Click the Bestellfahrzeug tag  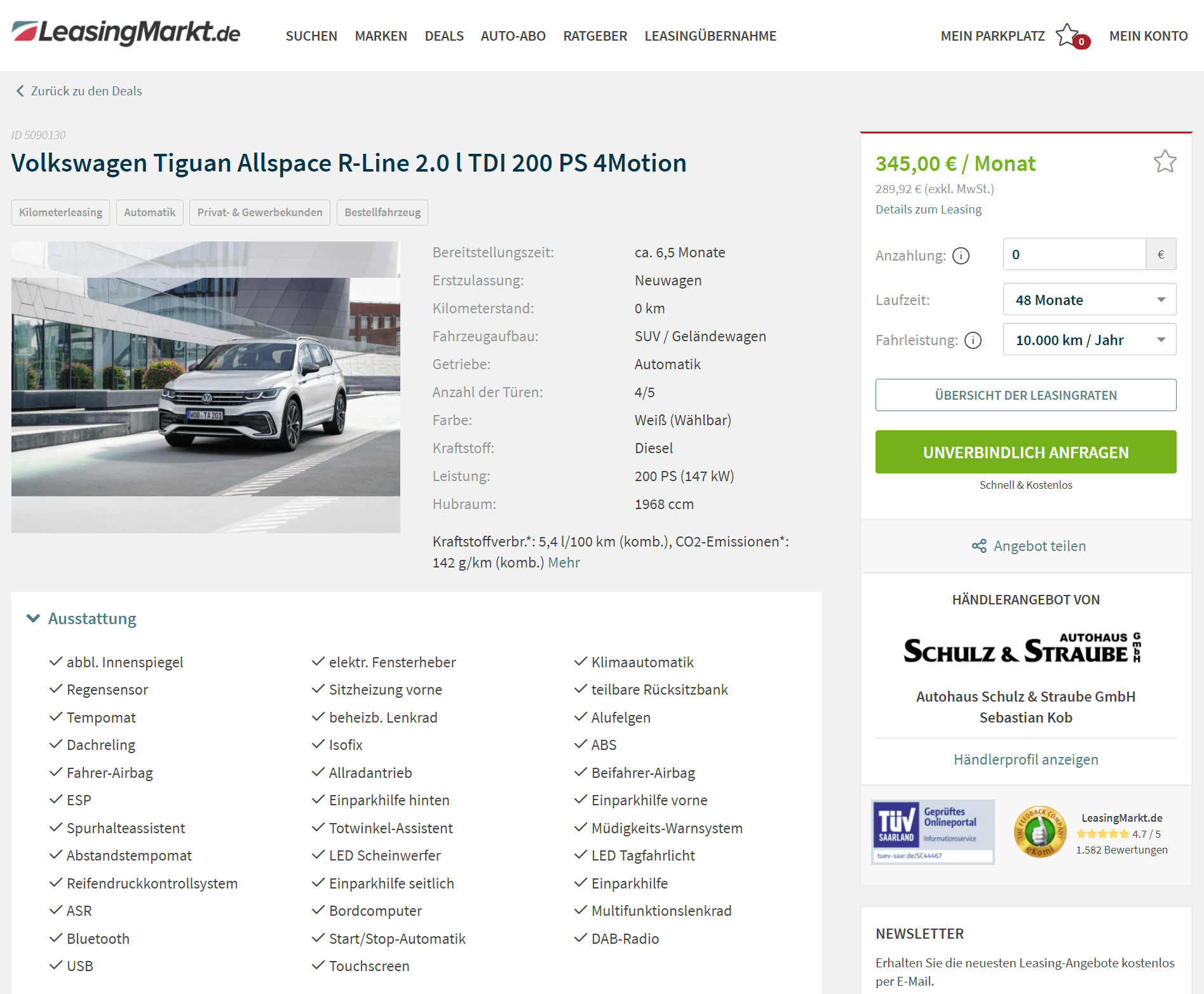point(382,212)
